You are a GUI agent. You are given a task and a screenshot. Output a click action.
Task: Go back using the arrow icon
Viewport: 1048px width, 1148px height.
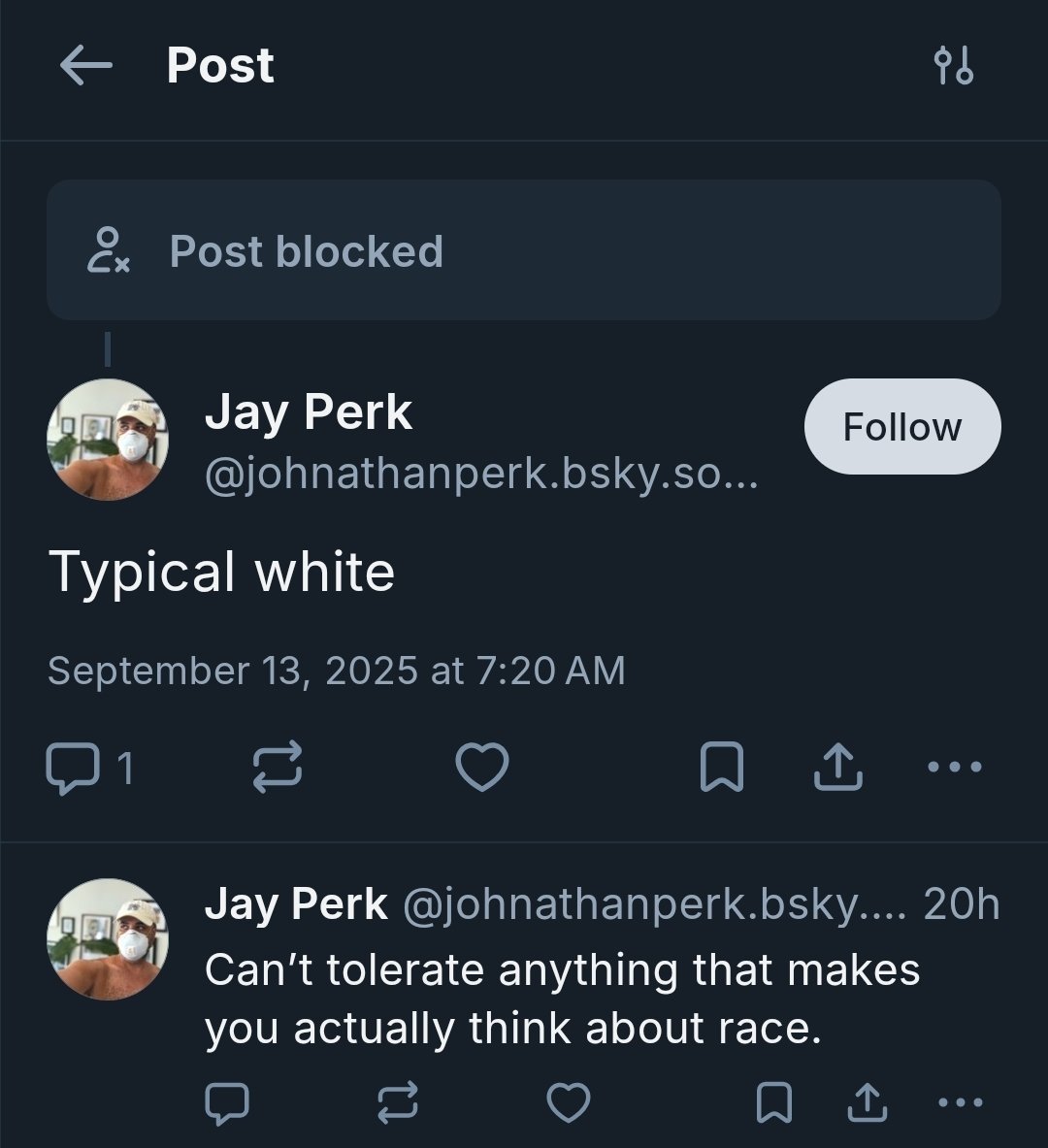[x=85, y=66]
